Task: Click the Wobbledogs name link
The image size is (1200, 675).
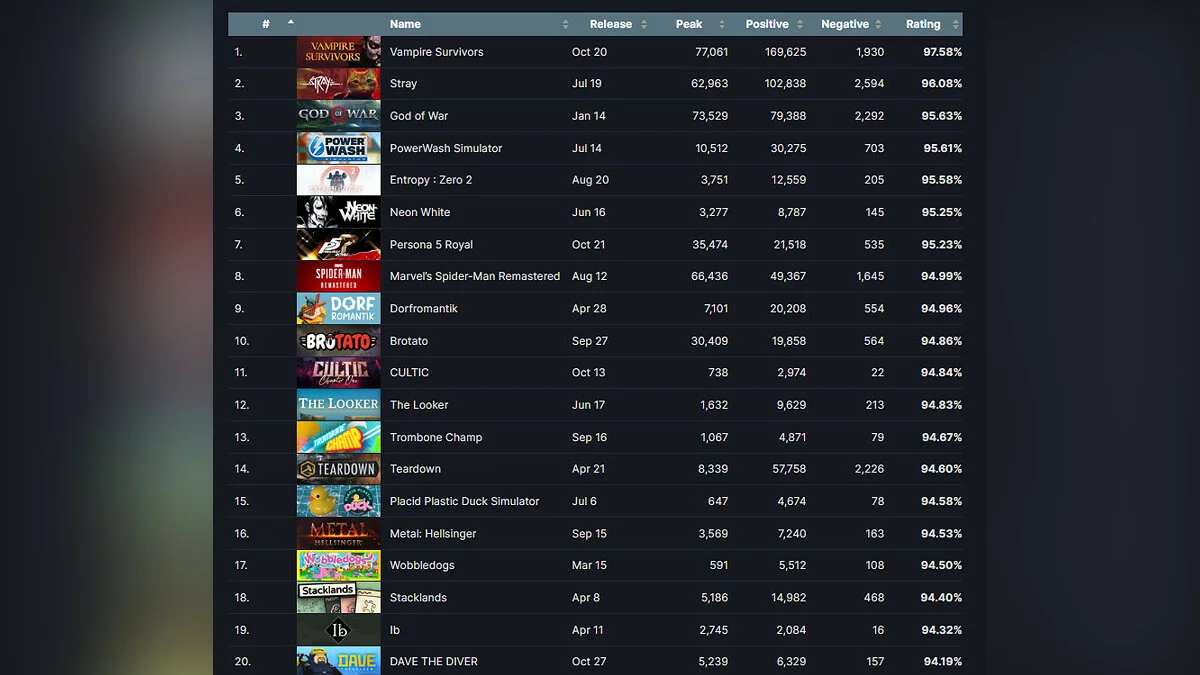Action: click(x=422, y=565)
